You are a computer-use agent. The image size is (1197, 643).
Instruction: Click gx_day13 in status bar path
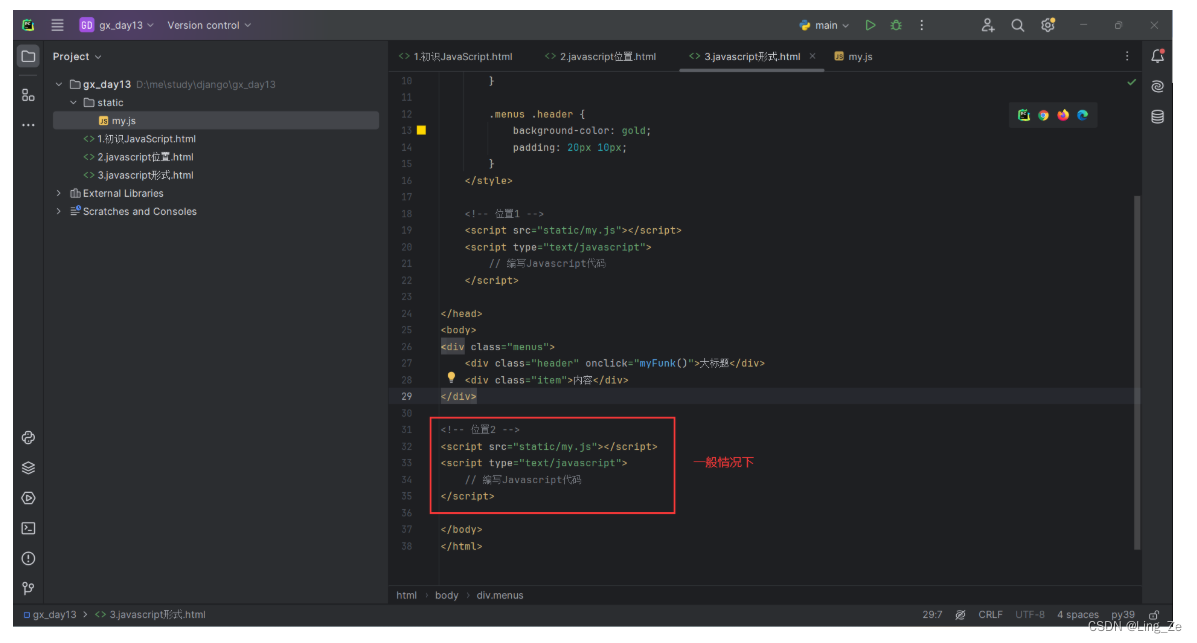50,615
